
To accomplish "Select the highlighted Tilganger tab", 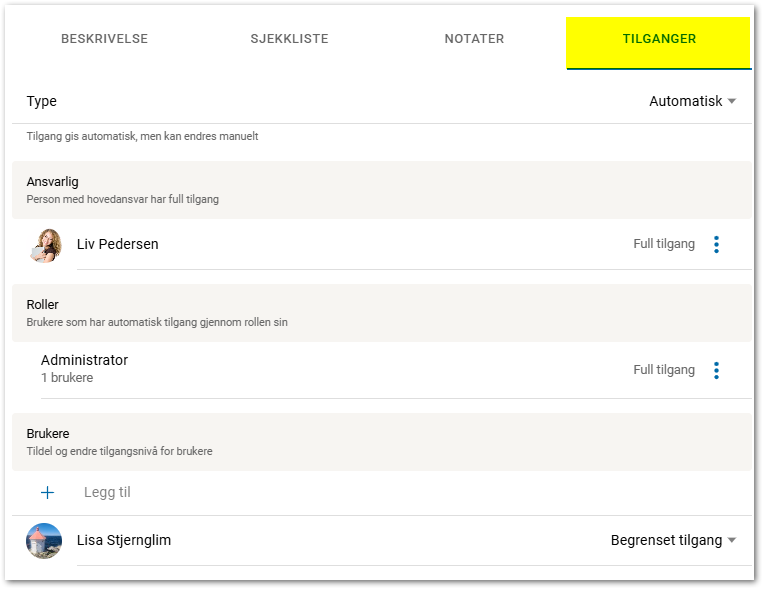I will point(659,39).
